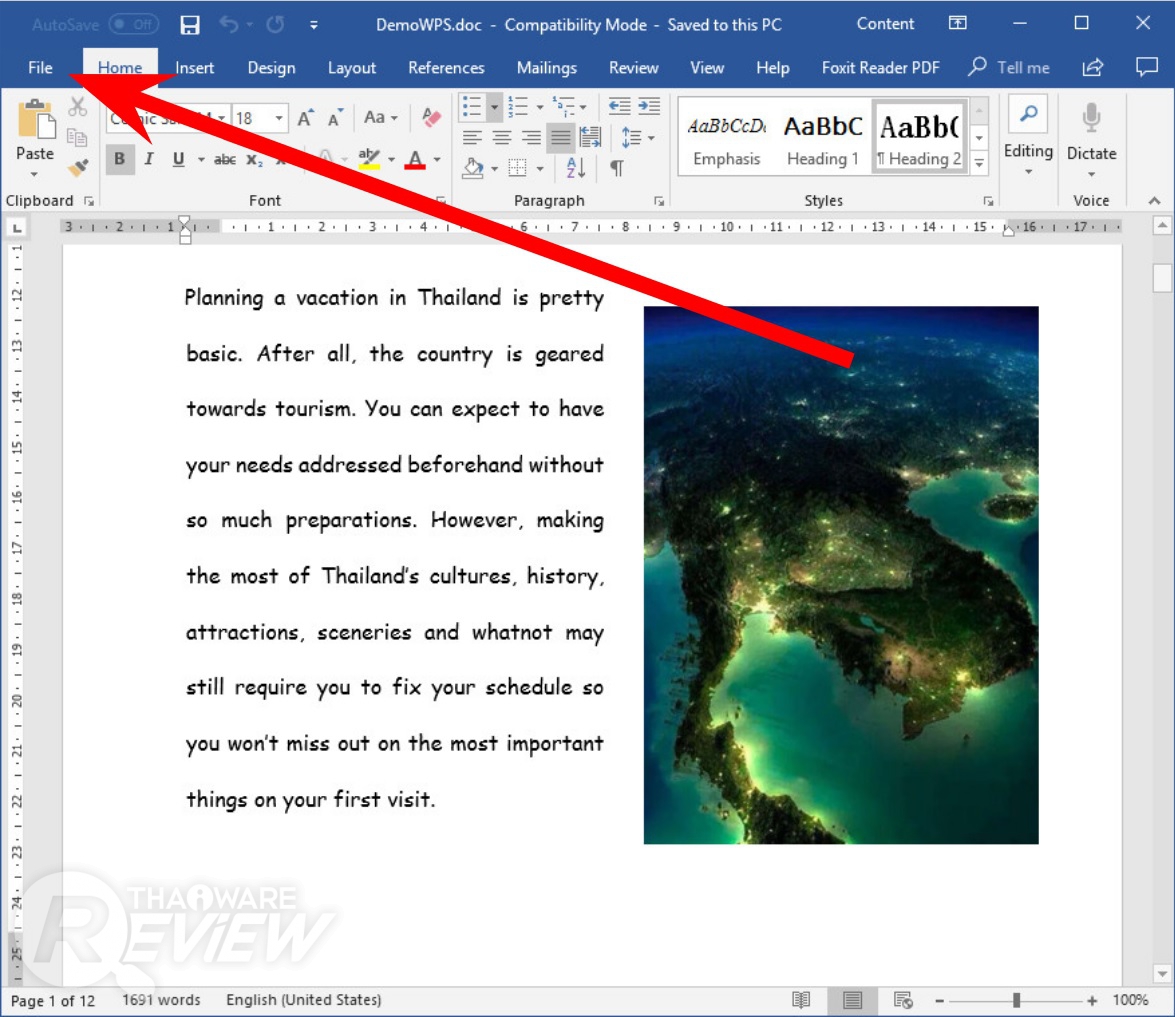The width and height of the screenshot is (1175, 1017).
Task: Click the Sort A-Z icon
Action: click(576, 167)
